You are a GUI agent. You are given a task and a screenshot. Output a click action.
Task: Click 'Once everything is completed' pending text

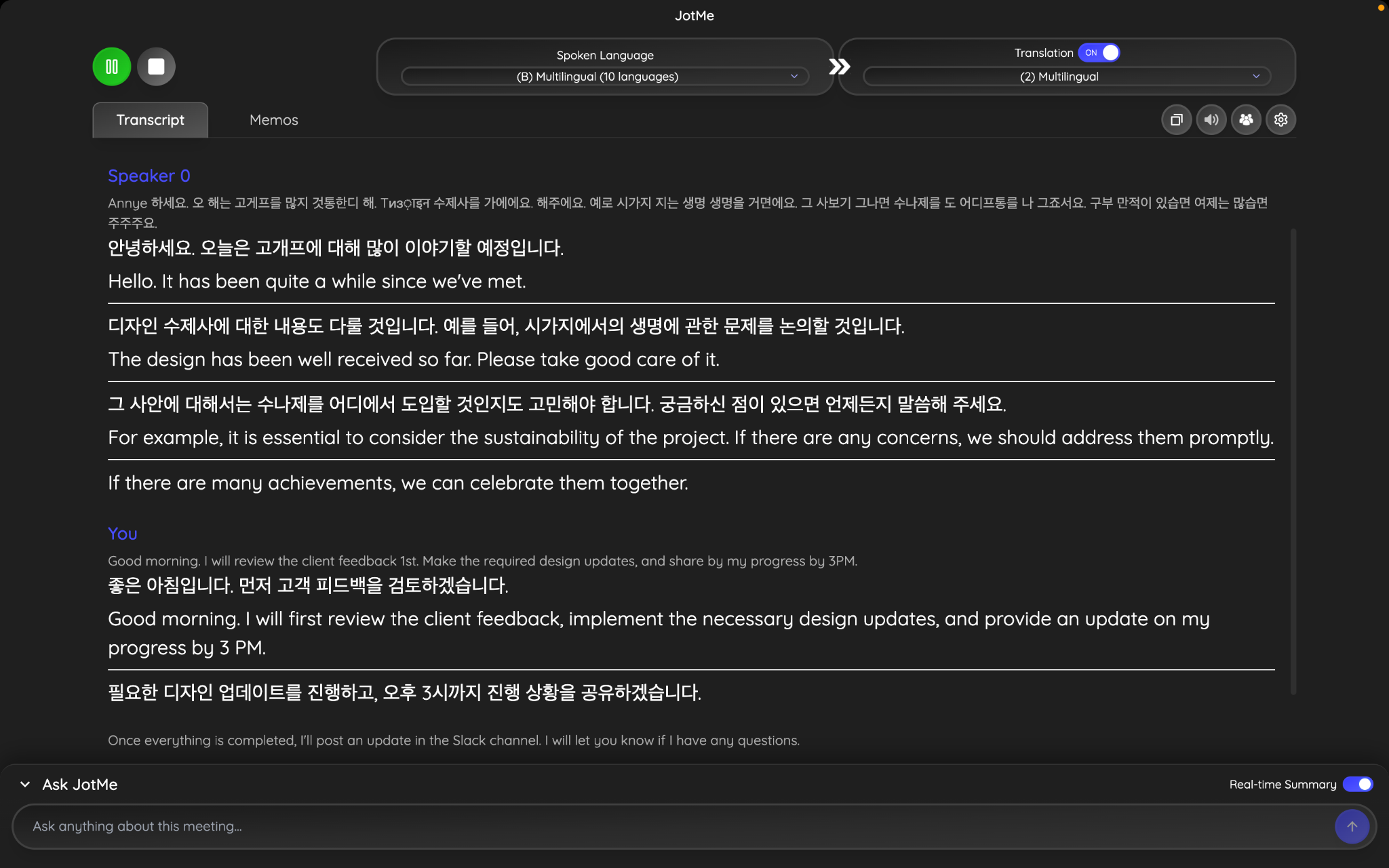click(x=454, y=741)
